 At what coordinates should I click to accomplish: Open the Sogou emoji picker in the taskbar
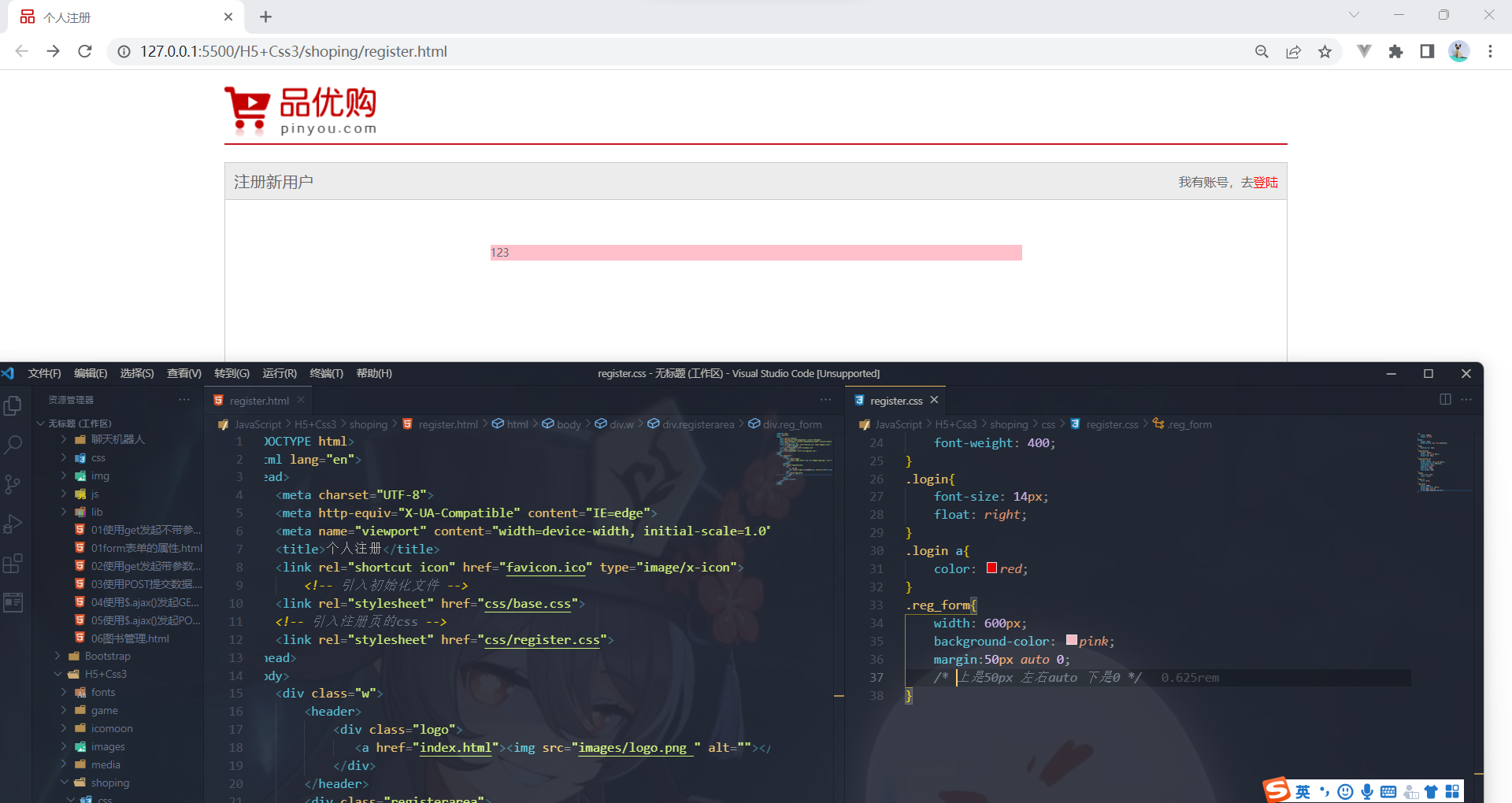coord(1347,792)
